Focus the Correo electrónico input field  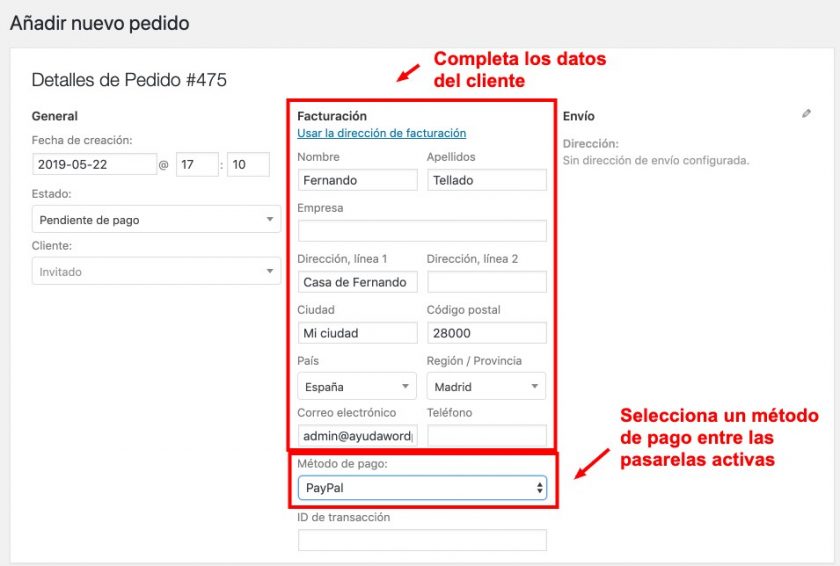357,436
